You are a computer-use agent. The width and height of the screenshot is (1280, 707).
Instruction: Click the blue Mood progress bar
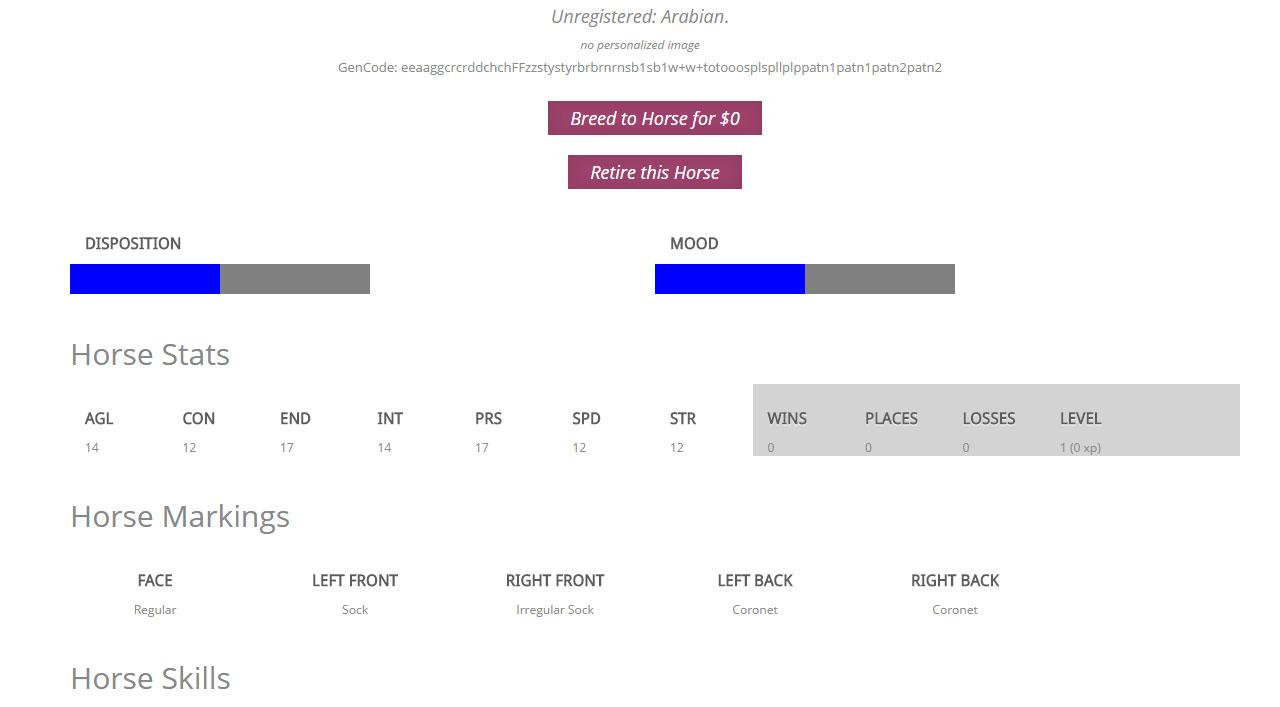point(730,279)
